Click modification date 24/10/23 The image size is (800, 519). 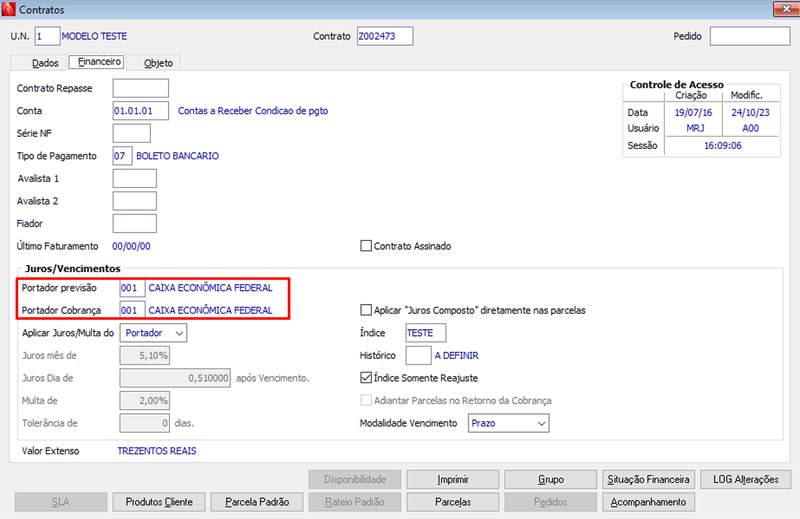751,112
